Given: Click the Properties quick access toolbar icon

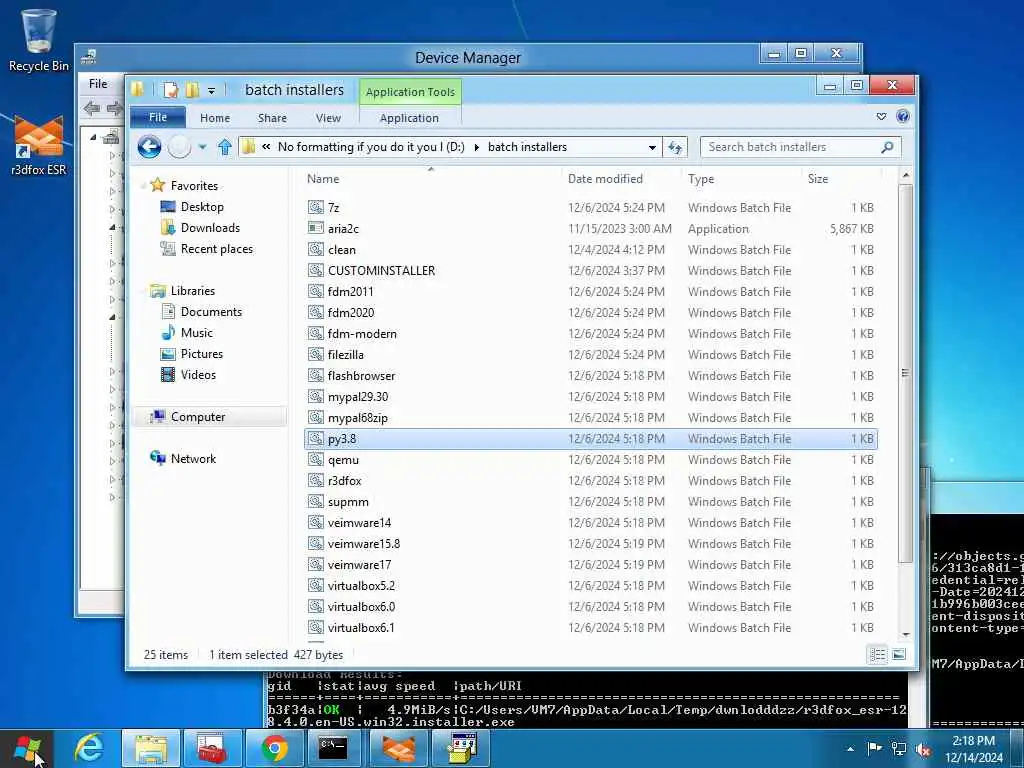Looking at the screenshot, I should [171, 90].
